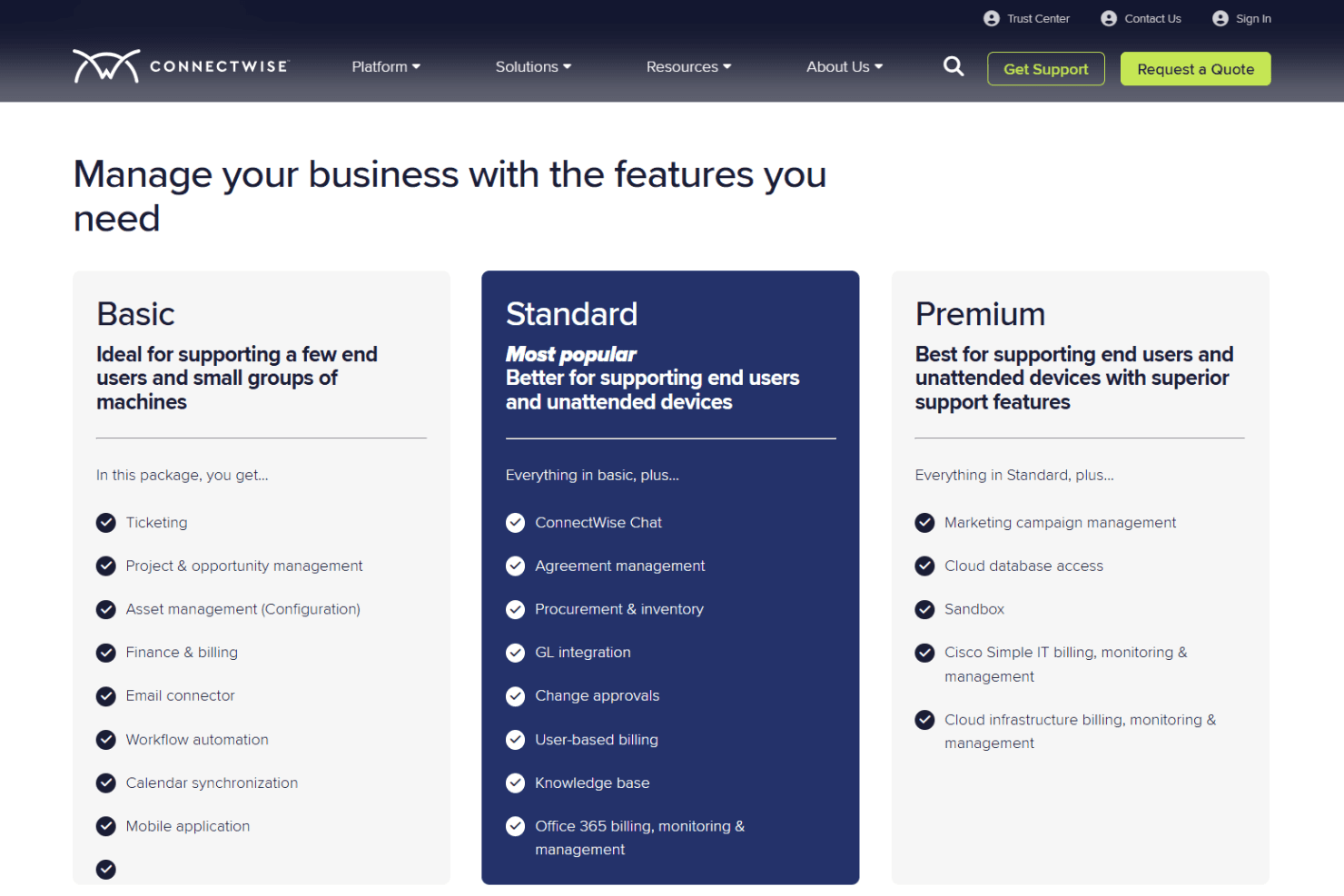Click 'Procurement & inventory' feature text
This screenshot has height=896, width=1344.
pyautogui.click(x=619, y=609)
